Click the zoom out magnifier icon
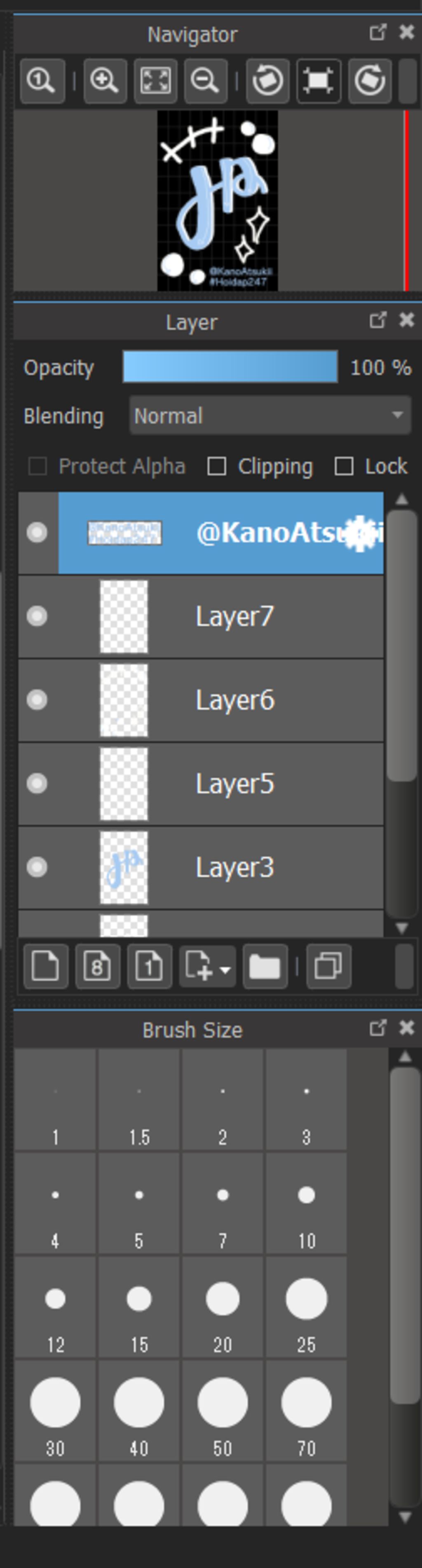The image size is (422, 1568). (x=205, y=80)
